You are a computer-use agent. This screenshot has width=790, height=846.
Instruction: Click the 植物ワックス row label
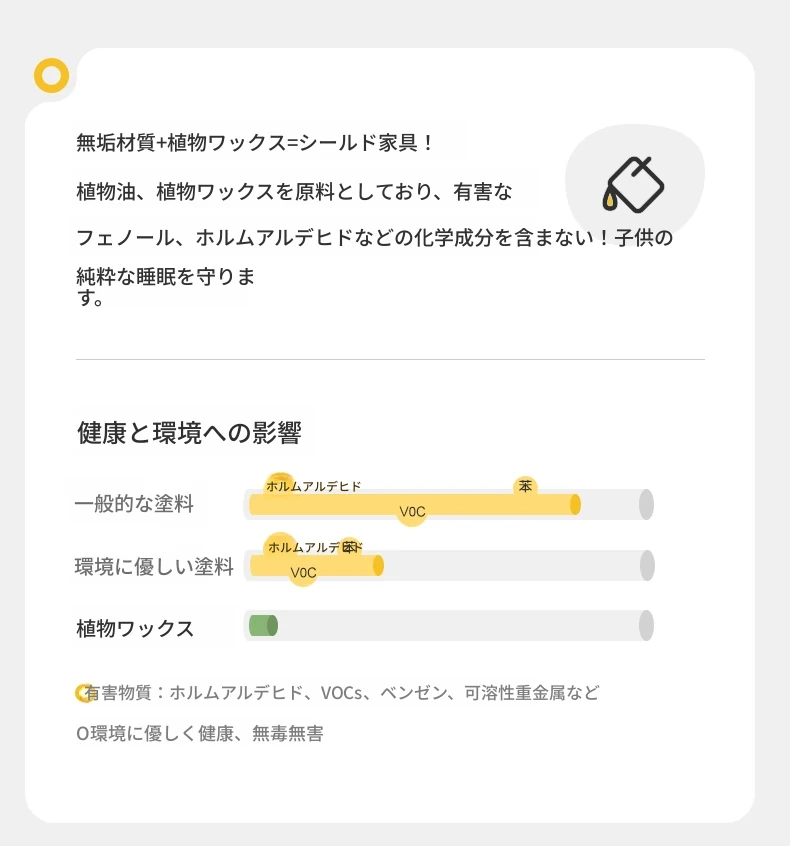coord(135,629)
